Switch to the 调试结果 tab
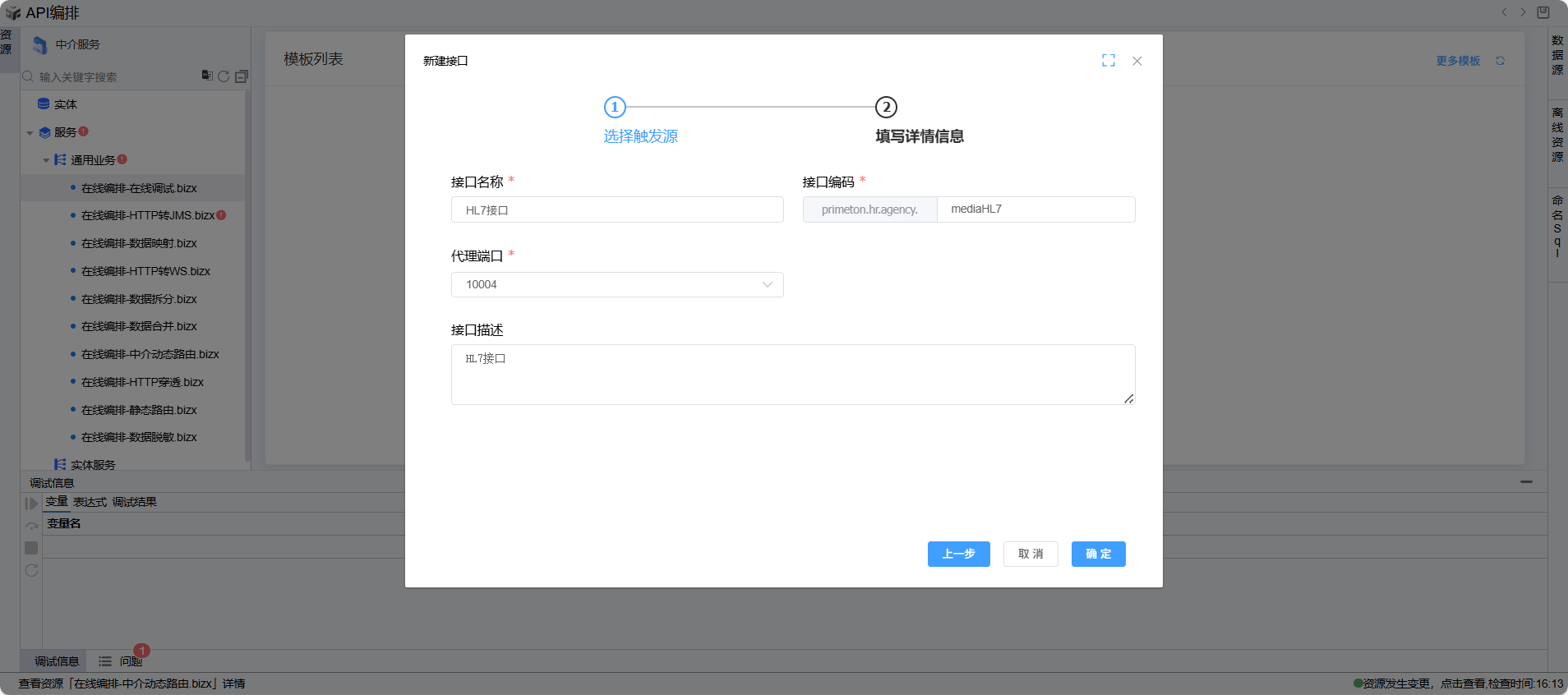The image size is (1568, 695). 134,502
